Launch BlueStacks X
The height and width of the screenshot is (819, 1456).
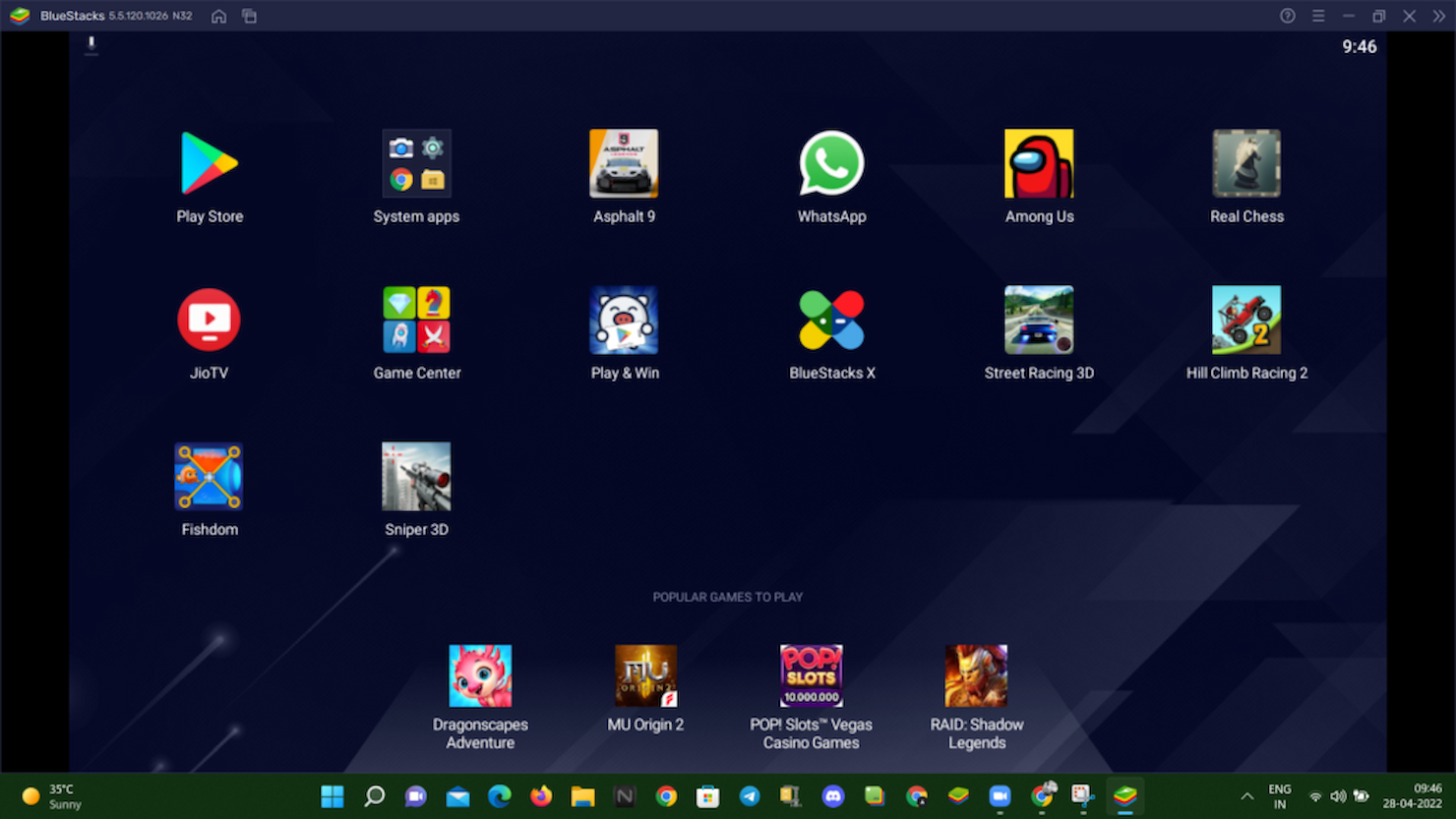coord(831,320)
